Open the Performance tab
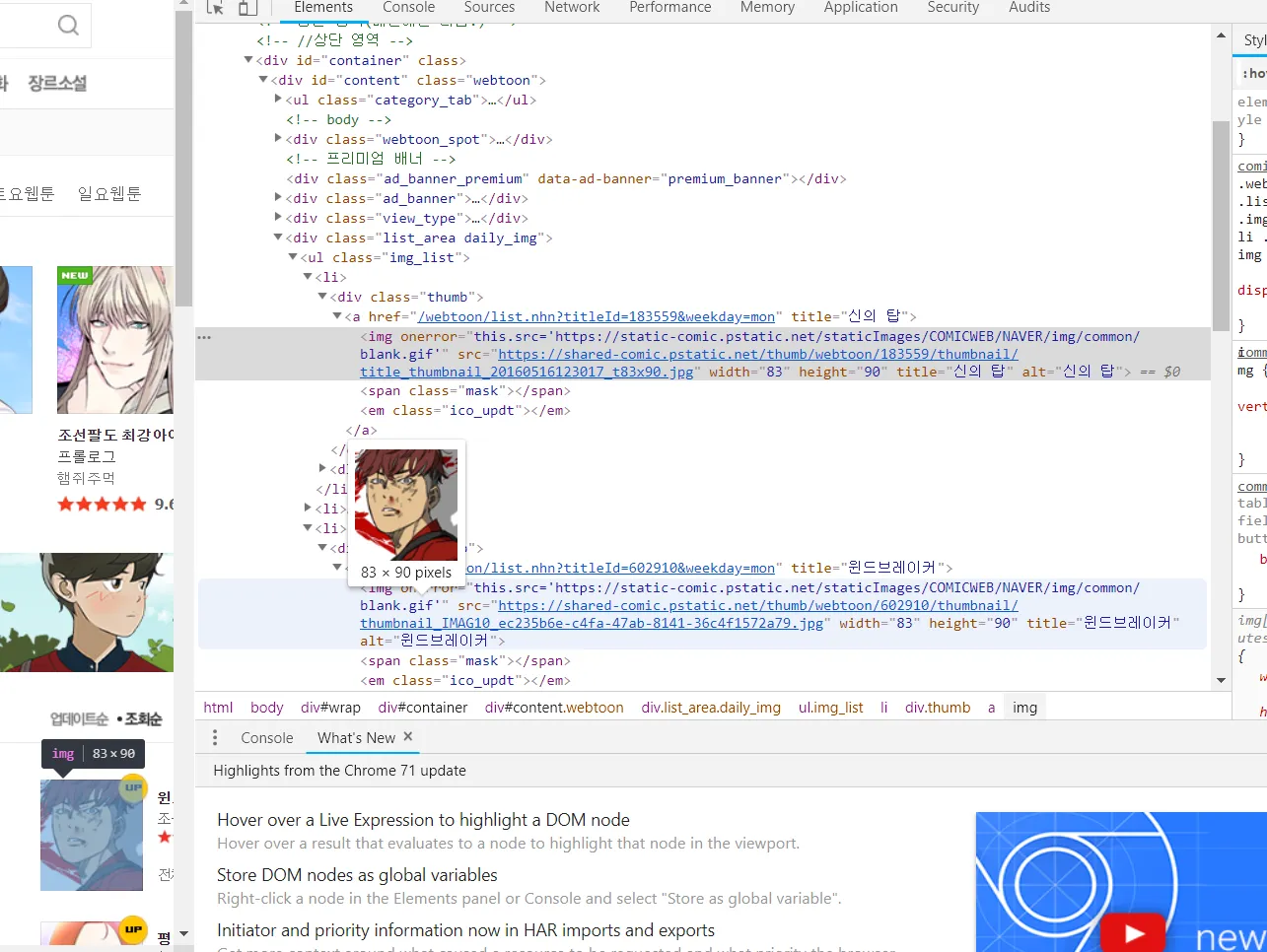 click(670, 8)
